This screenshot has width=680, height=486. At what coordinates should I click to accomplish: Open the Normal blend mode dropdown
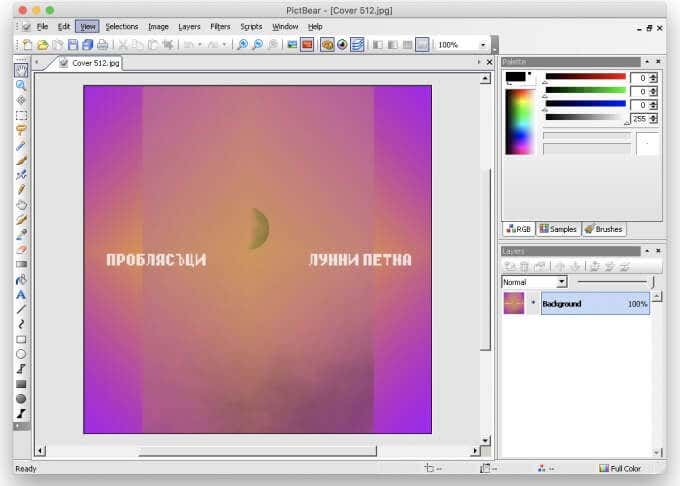pos(562,282)
